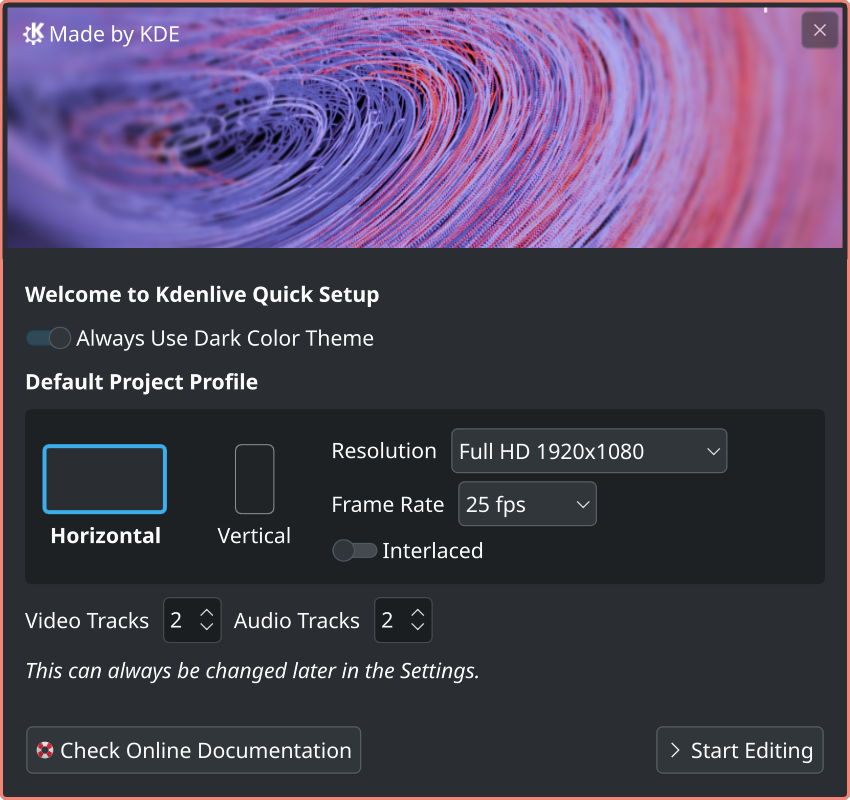Click the lifebuoy help icon
The width and height of the screenshot is (850, 800).
(x=45, y=750)
